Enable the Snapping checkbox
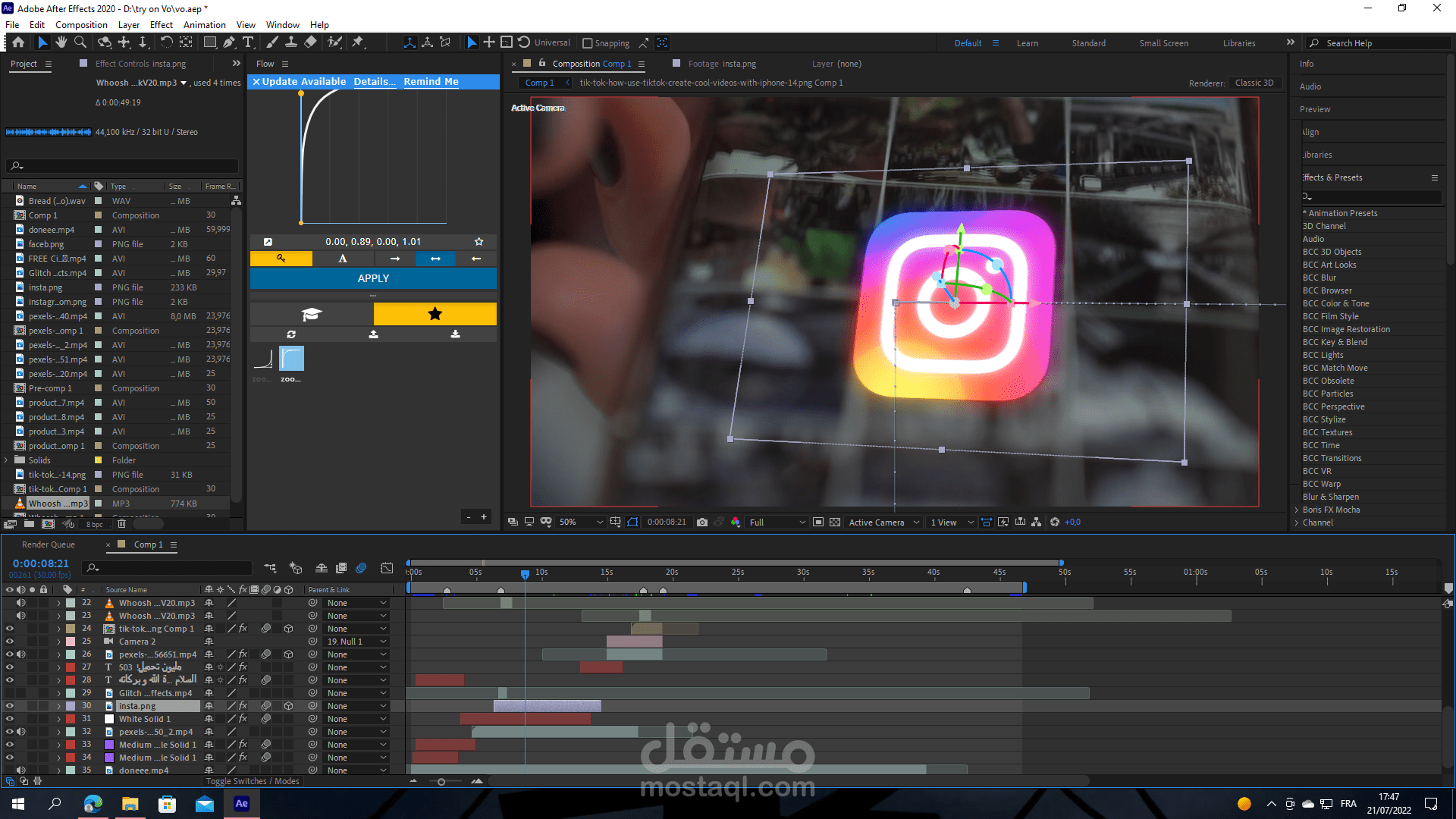Viewport: 1456px width, 819px height. click(588, 43)
